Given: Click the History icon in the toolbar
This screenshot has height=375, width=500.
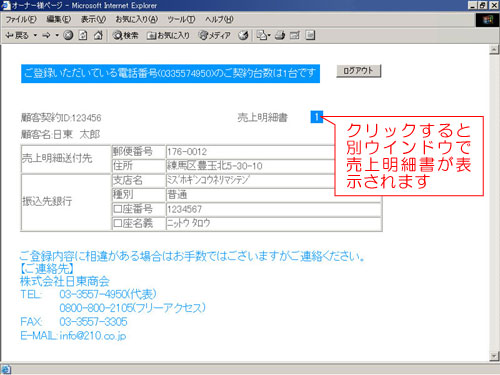Looking at the screenshot, I should tap(243, 35).
